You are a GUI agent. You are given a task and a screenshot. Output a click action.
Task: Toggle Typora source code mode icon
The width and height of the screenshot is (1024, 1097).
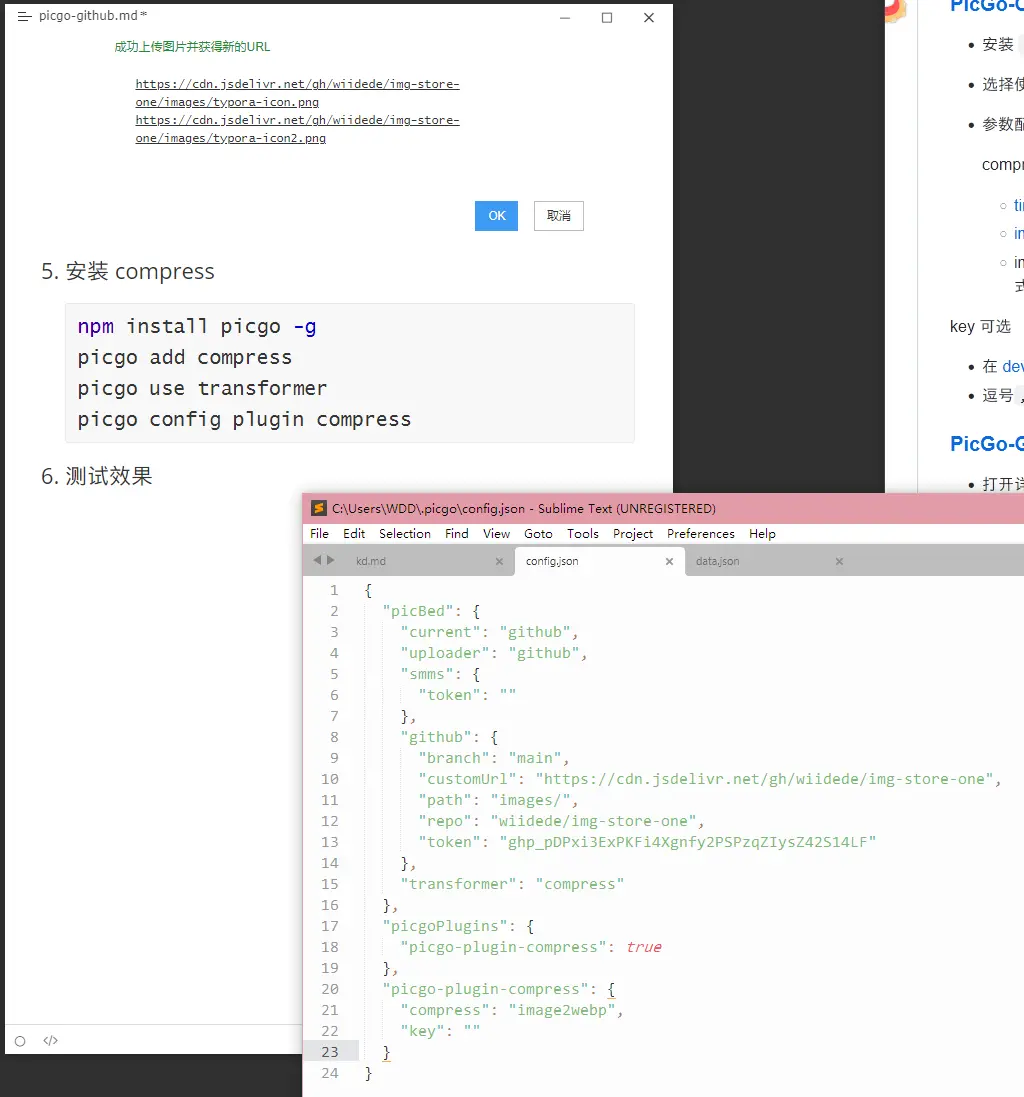click(x=50, y=1040)
